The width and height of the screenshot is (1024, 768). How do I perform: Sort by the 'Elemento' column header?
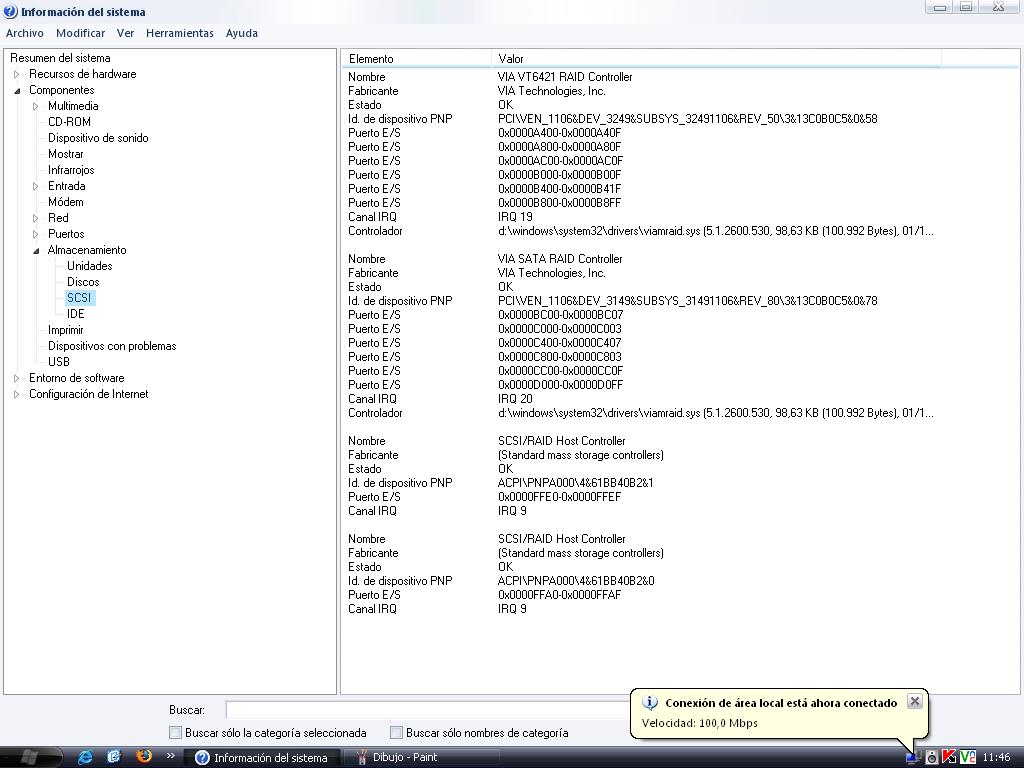(415, 59)
